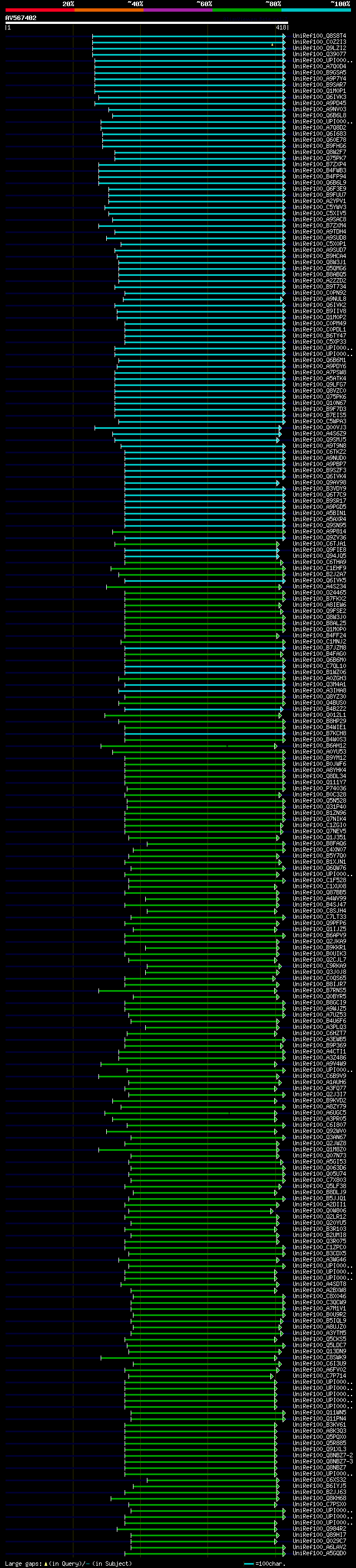Click the red ~20% identity legend bar
The image size is (356, 1568).
(x=39, y=10)
